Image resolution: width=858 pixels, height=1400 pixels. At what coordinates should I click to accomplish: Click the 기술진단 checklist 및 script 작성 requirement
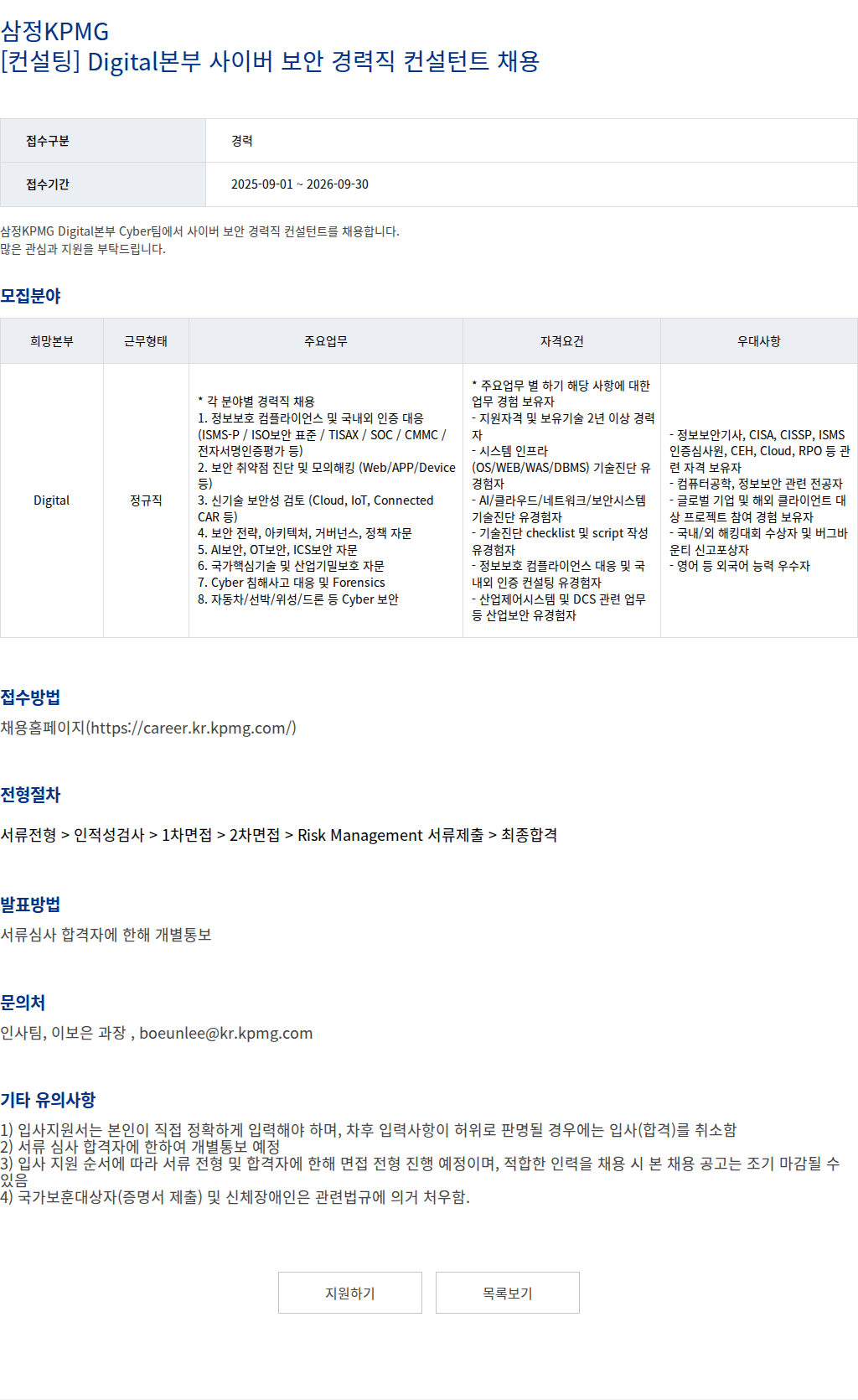coord(560,541)
